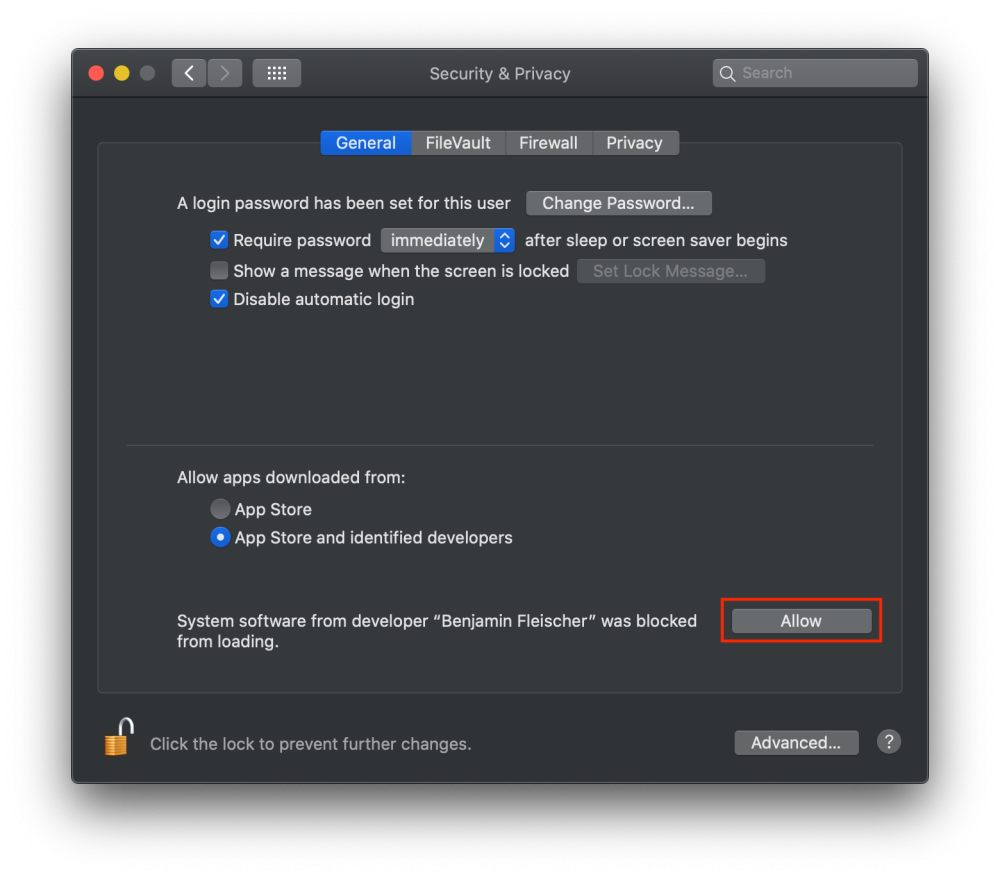Select App Store radio option

coord(220,509)
